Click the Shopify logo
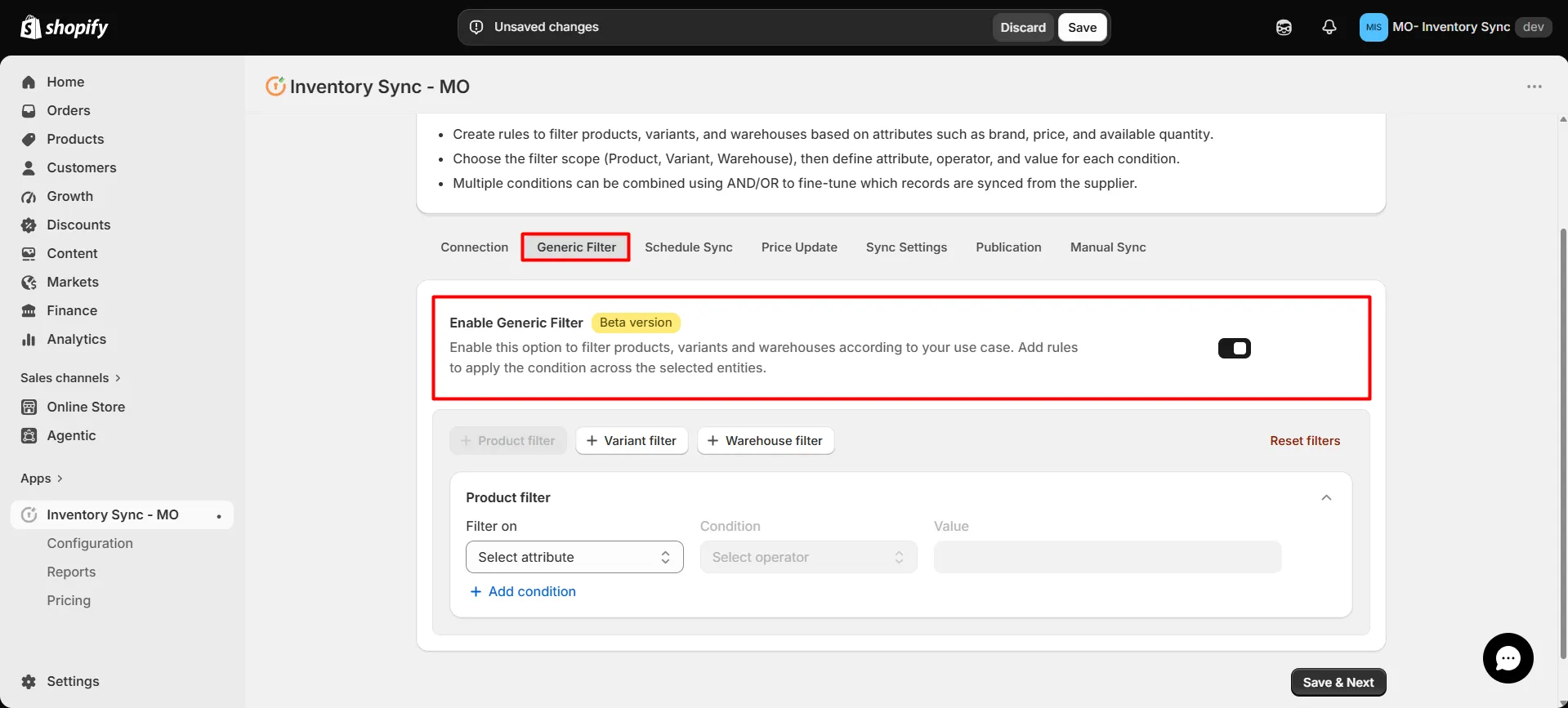Image resolution: width=1568 pixels, height=708 pixels. pos(64,27)
